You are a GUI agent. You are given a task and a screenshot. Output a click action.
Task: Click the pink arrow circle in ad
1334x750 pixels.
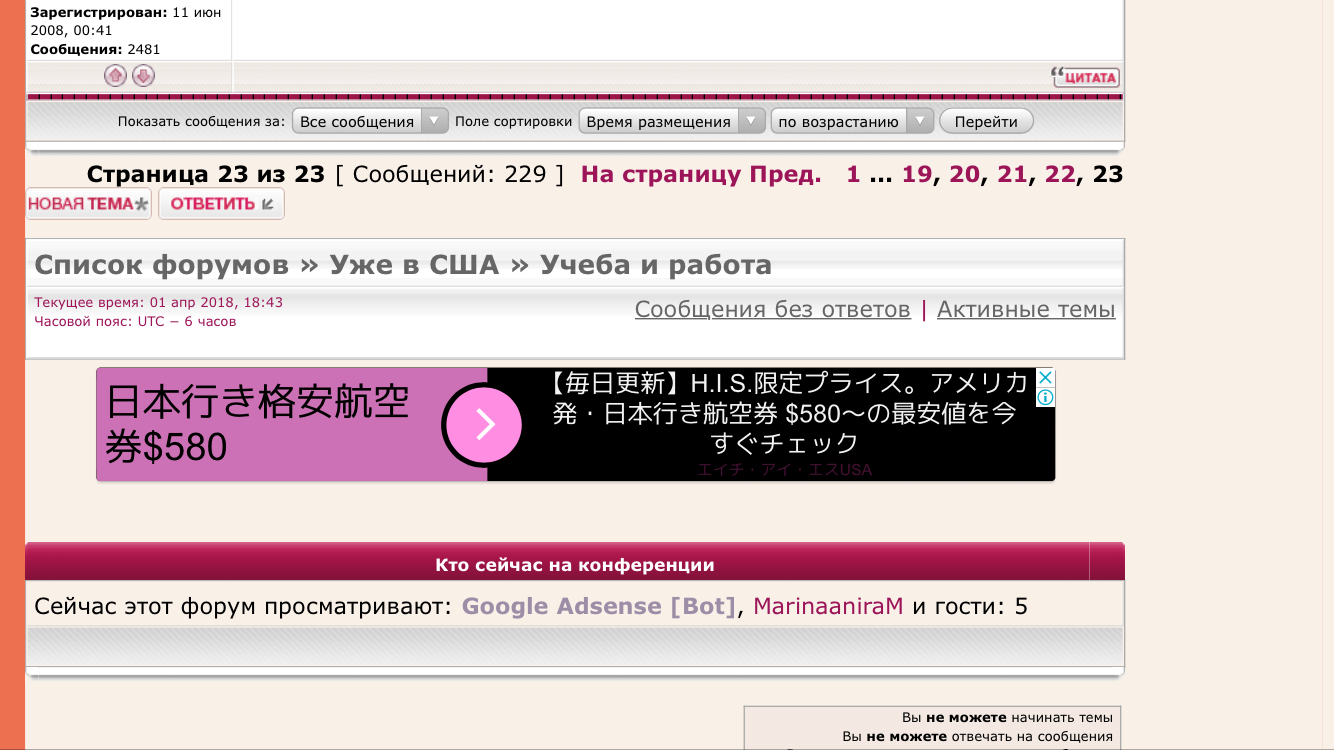point(485,425)
